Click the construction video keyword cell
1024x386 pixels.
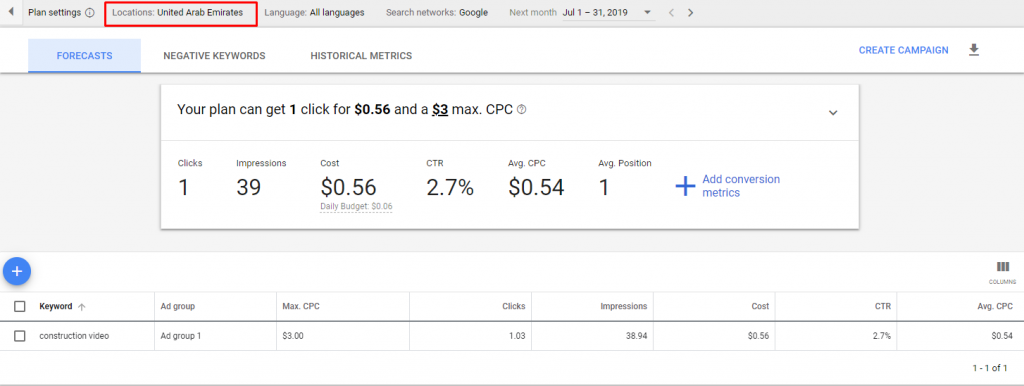pyautogui.click(x=74, y=336)
